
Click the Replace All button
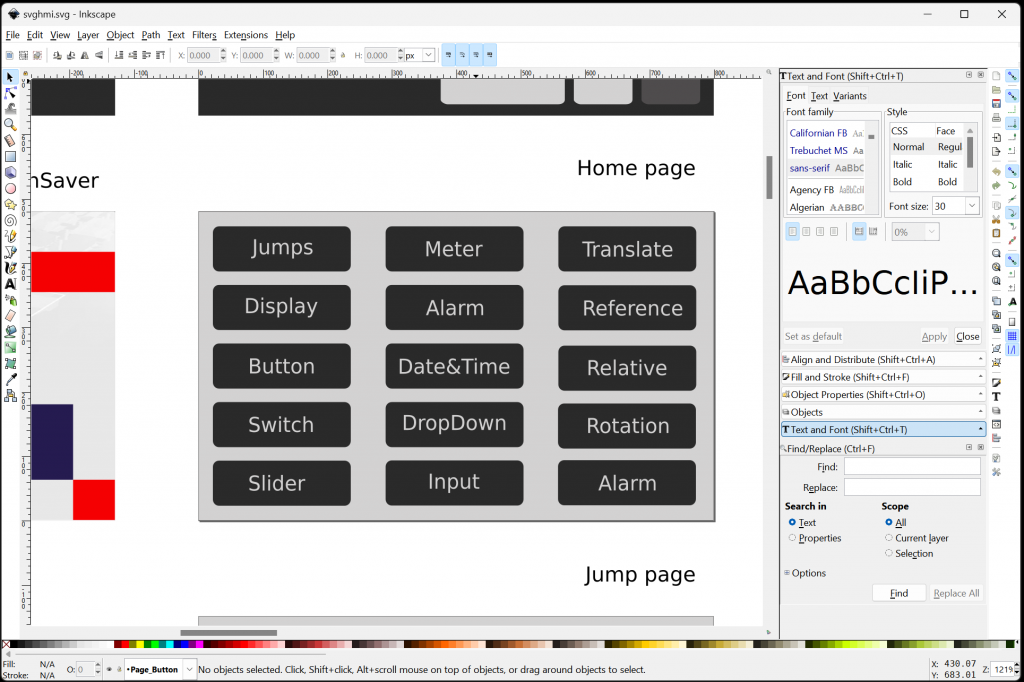pos(956,593)
